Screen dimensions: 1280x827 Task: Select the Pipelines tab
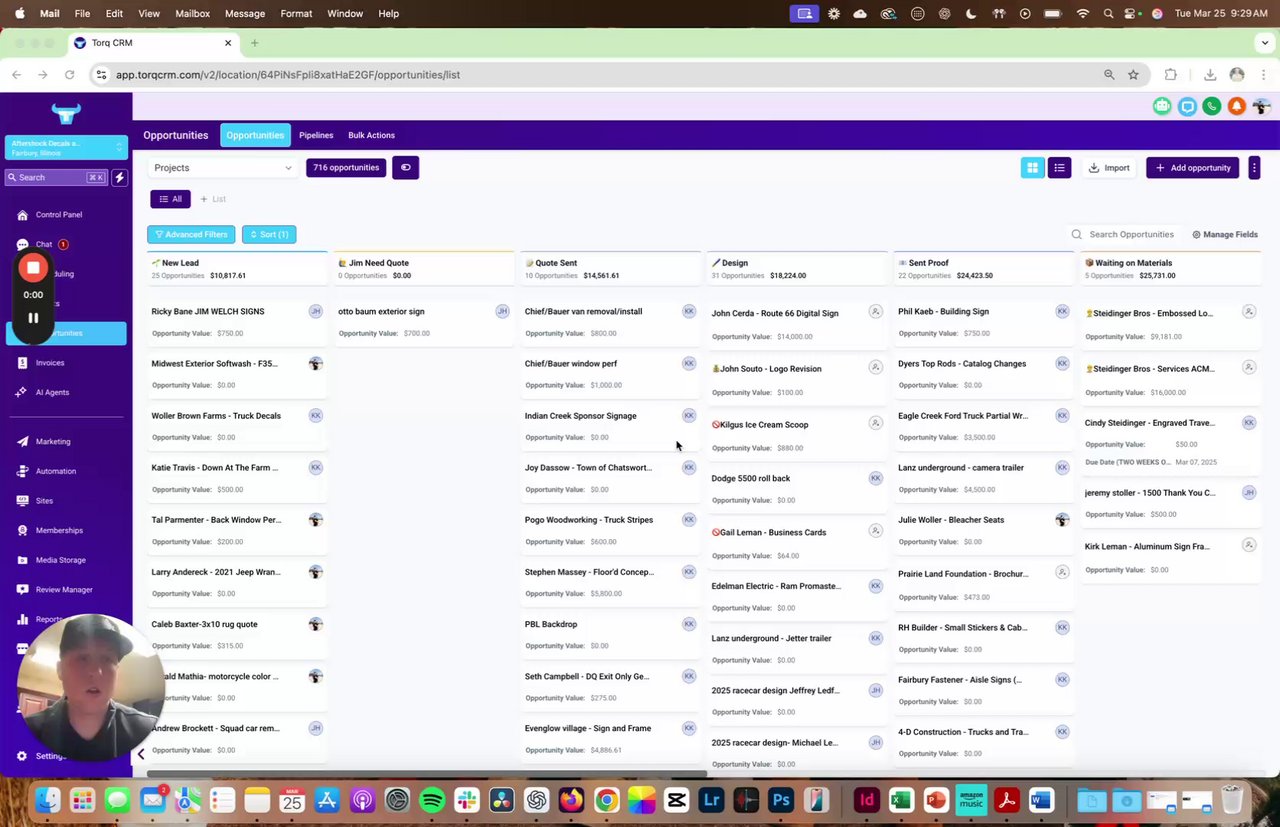pos(316,135)
